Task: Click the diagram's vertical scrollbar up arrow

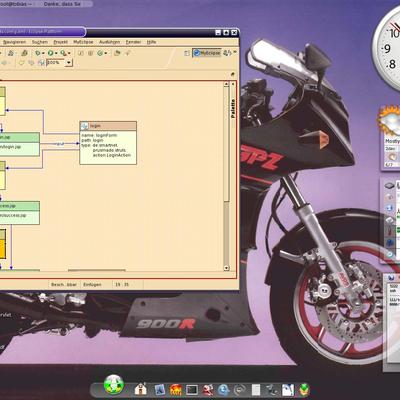Action: pyautogui.click(x=226, y=84)
